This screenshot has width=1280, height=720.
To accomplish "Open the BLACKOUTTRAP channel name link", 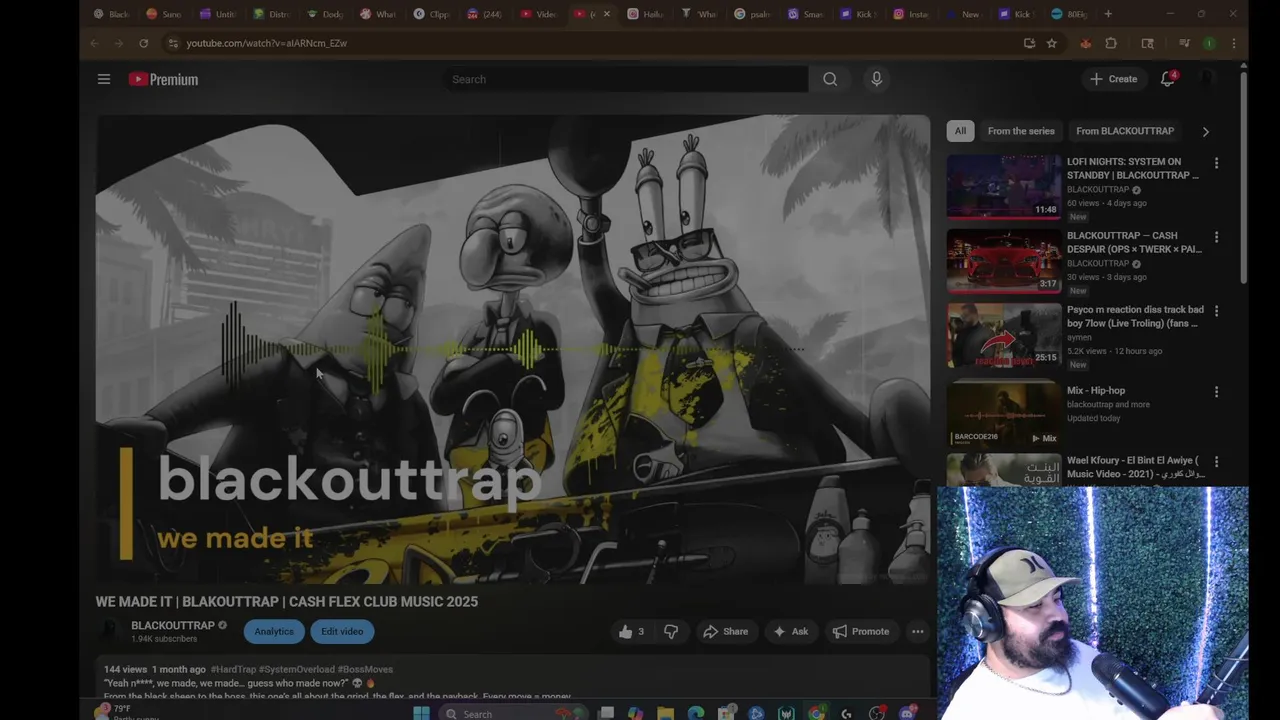I will pos(173,625).
